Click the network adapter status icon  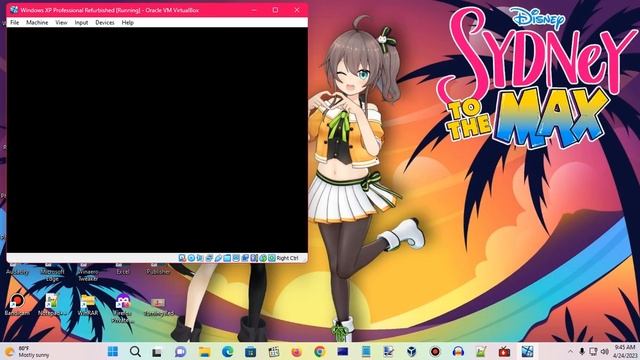209,258
